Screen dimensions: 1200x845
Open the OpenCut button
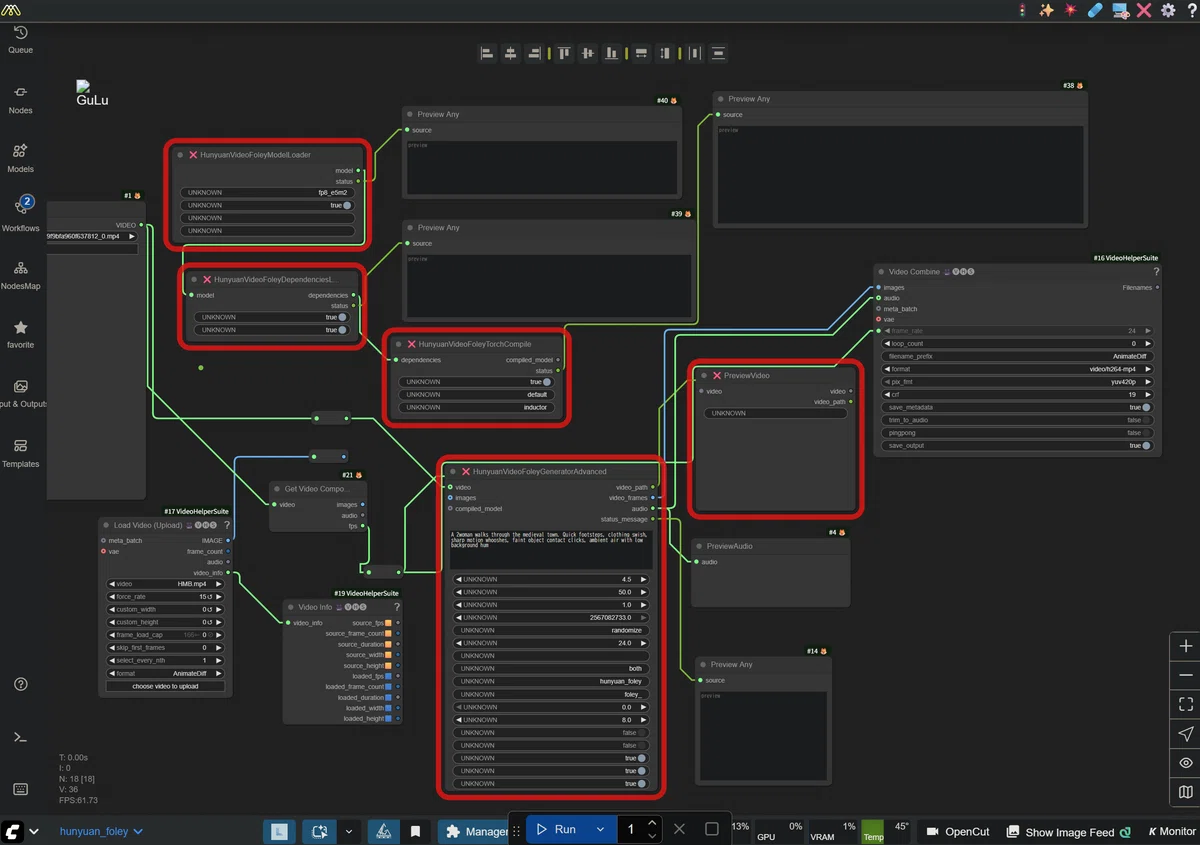(958, 831)
